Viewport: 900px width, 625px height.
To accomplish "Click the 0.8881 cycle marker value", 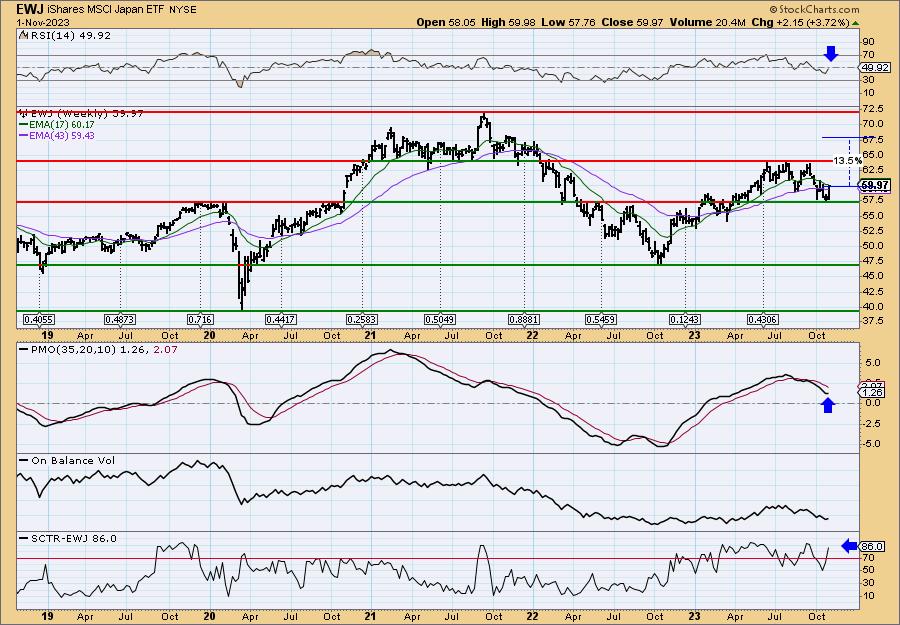I will [x=525, y=320].
